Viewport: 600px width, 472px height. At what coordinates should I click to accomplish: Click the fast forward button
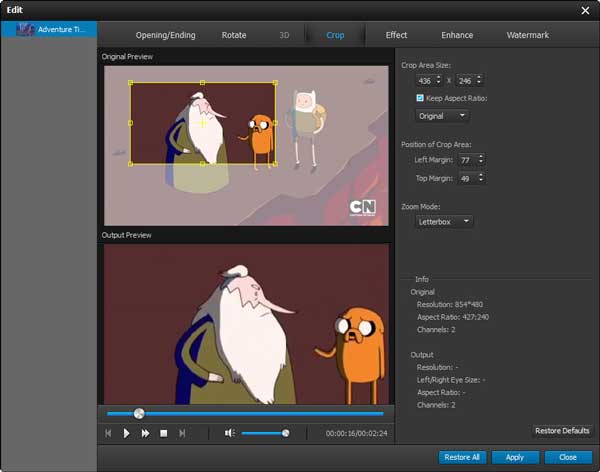(x=145, y=433)
